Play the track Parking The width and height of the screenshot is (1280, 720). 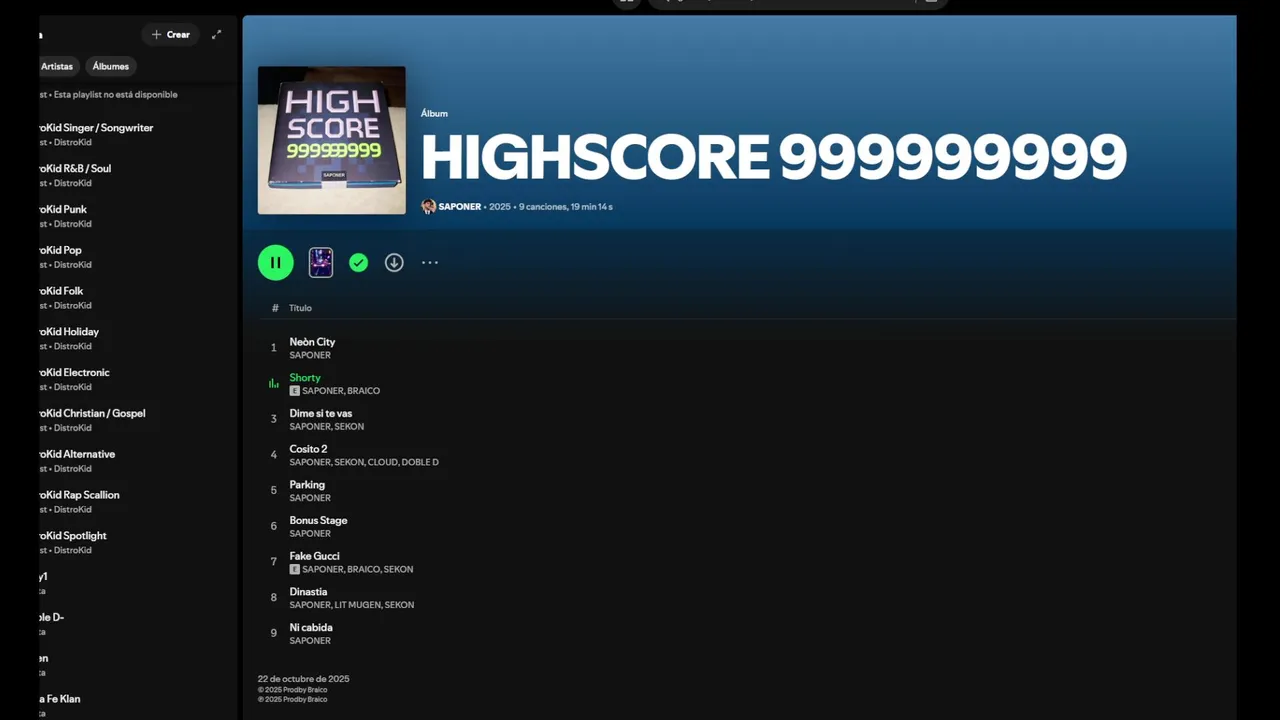pos(307,485)
